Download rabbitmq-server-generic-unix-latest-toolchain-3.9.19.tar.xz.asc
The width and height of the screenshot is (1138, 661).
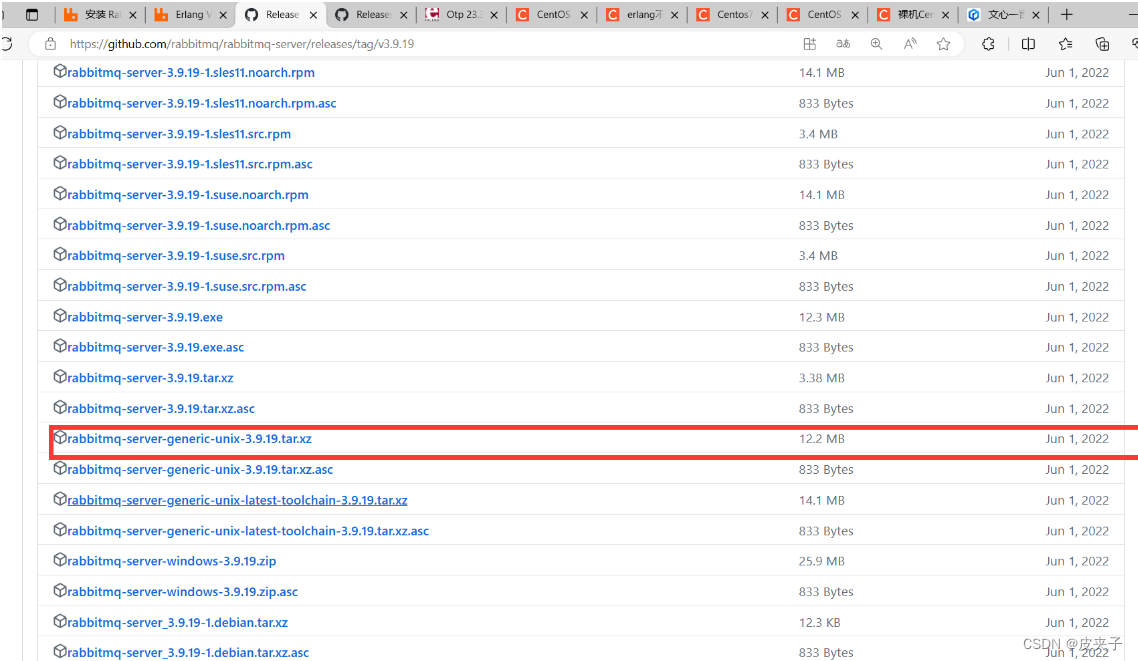pos(248,531)
